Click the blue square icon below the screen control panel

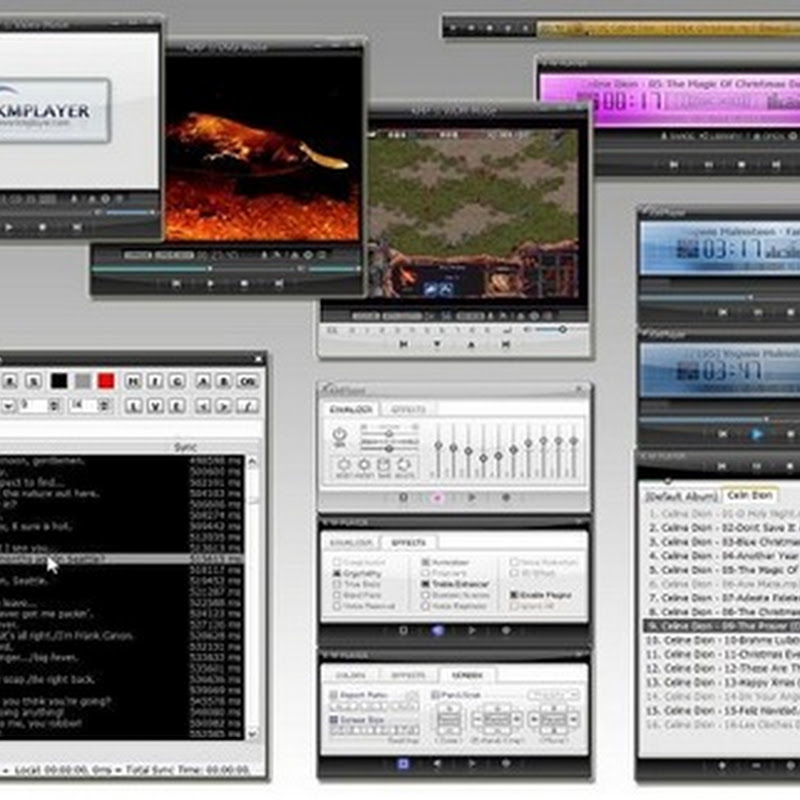(x=403, y=764)
